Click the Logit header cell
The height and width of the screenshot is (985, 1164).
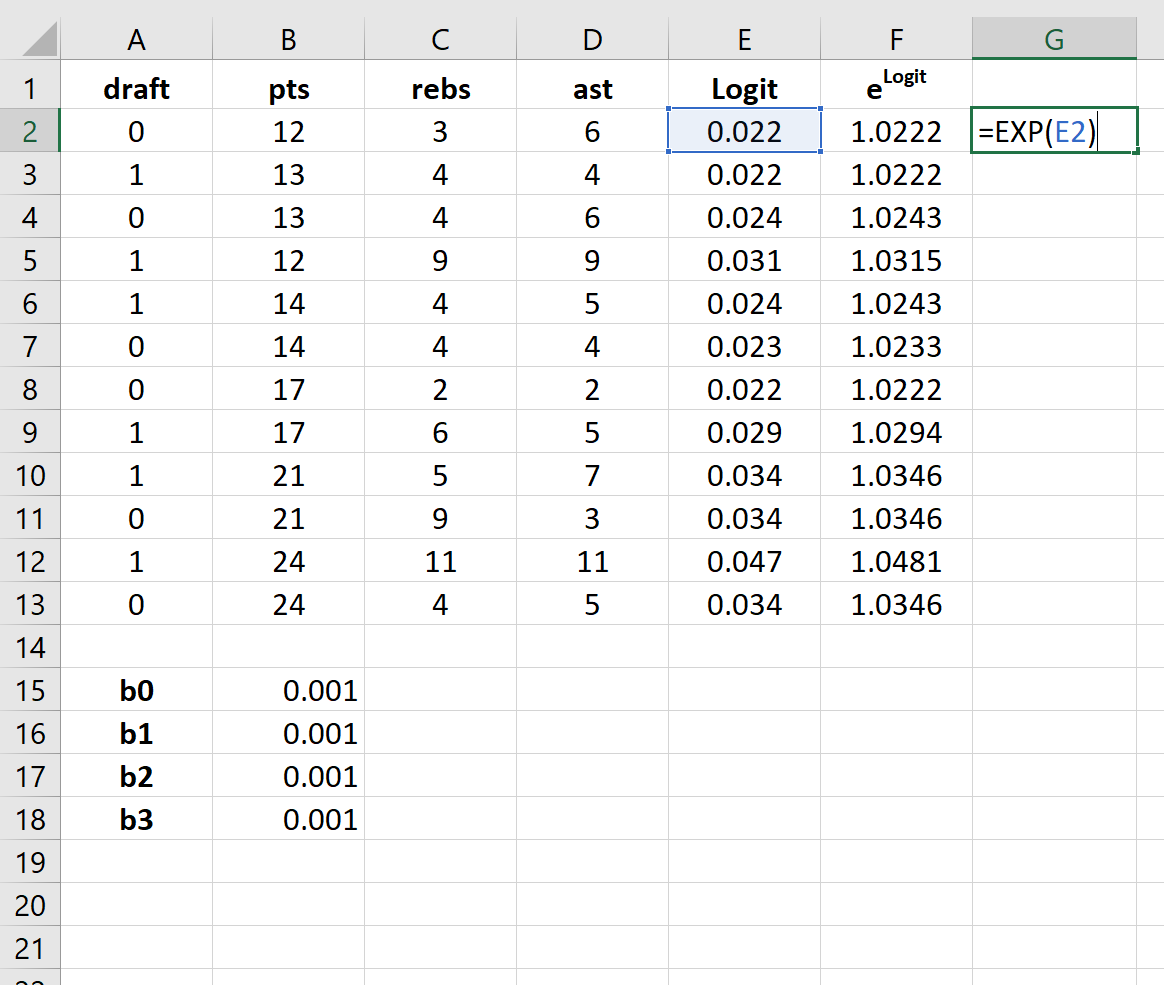(744, 89)
